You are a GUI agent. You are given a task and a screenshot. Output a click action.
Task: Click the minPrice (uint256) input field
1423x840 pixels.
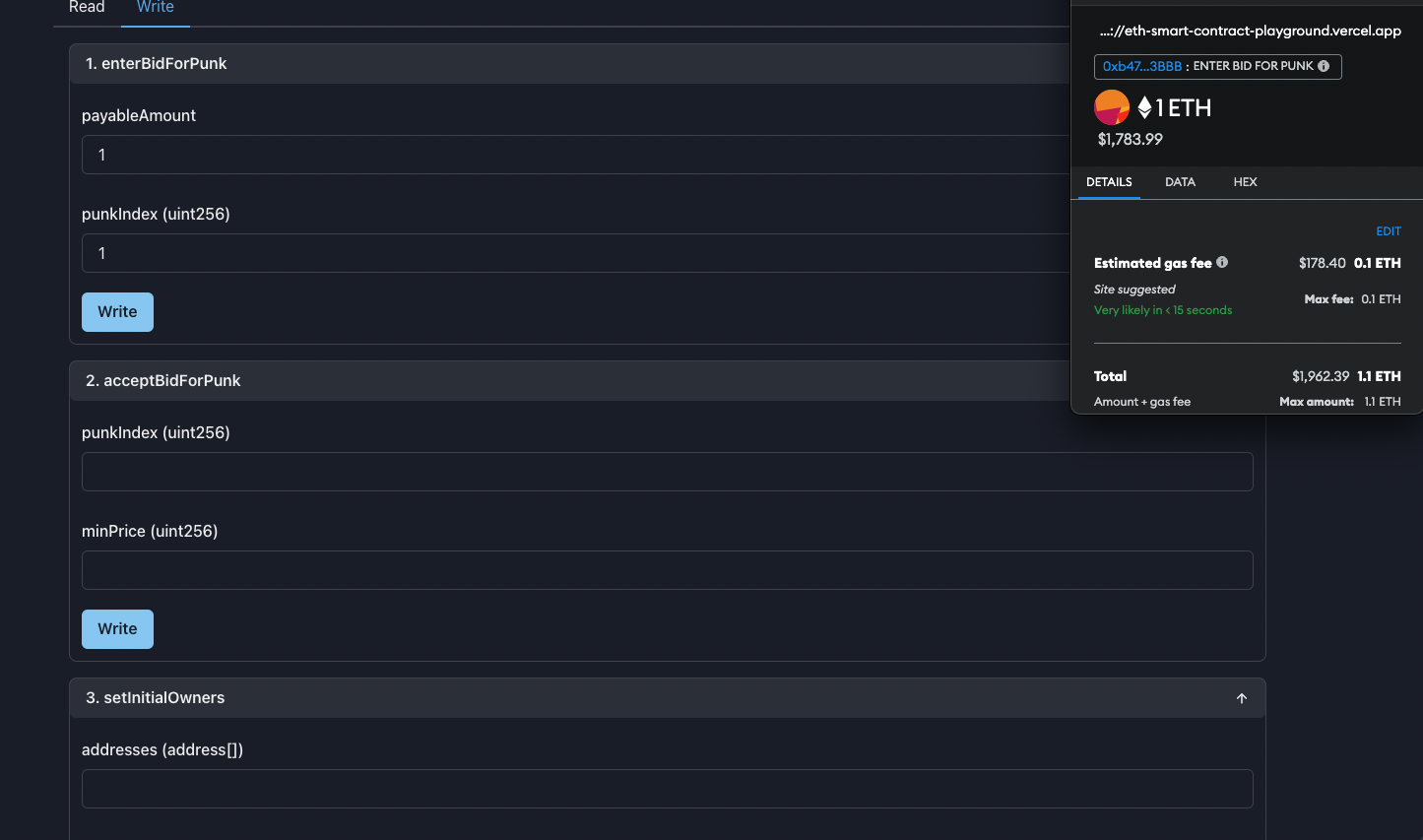tap(668, 570)
